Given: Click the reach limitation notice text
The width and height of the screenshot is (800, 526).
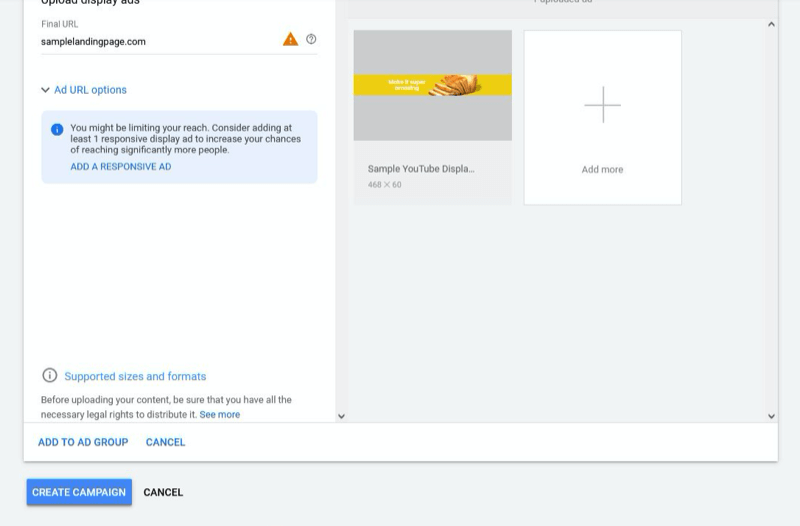Looking at the screenshot, I should 186,139.
